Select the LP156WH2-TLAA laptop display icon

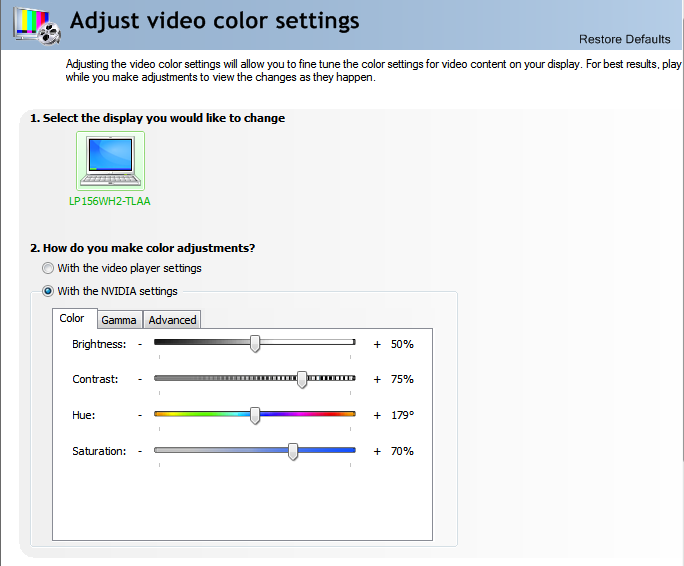point(110,161)
